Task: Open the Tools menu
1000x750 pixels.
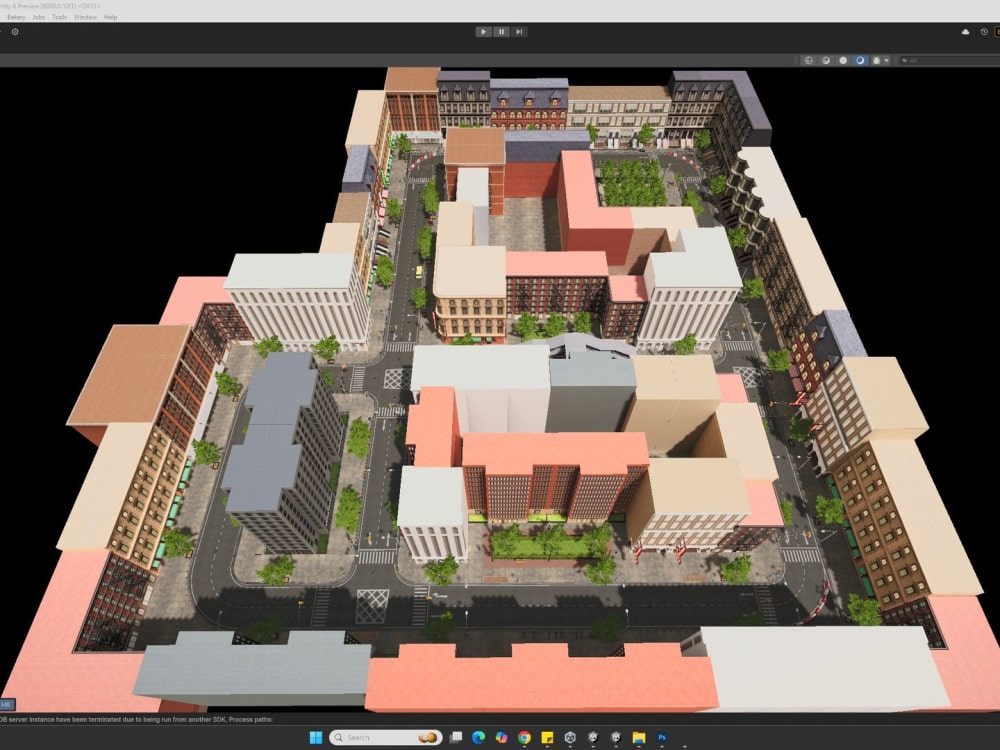Action: coord(59,17)
